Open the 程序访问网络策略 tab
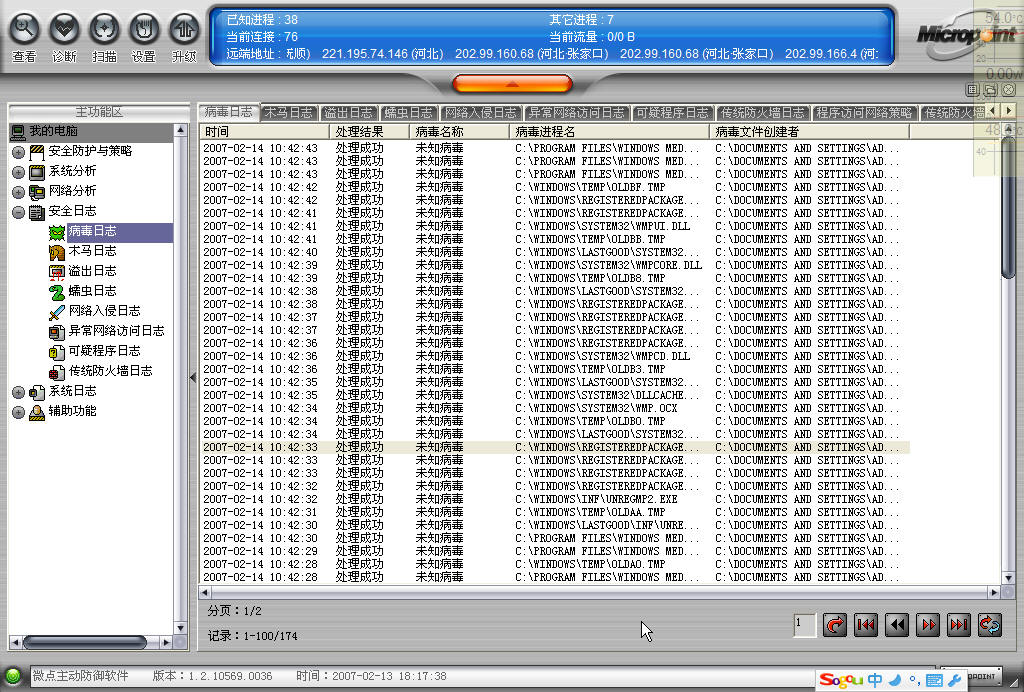 click(x=864, y=113)
